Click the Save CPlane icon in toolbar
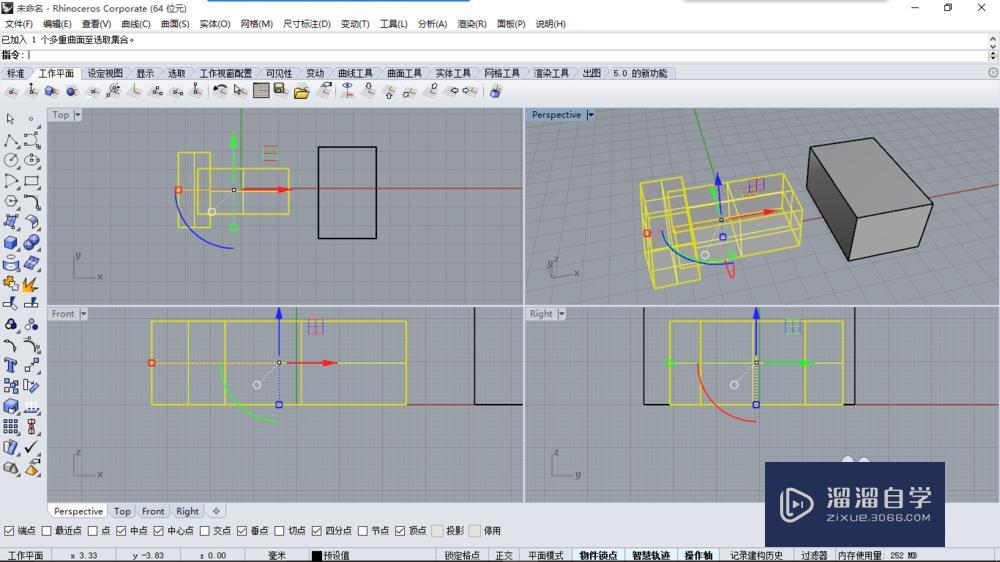The height and width of the screenshot is (562, 1000). tap(280, 91)
